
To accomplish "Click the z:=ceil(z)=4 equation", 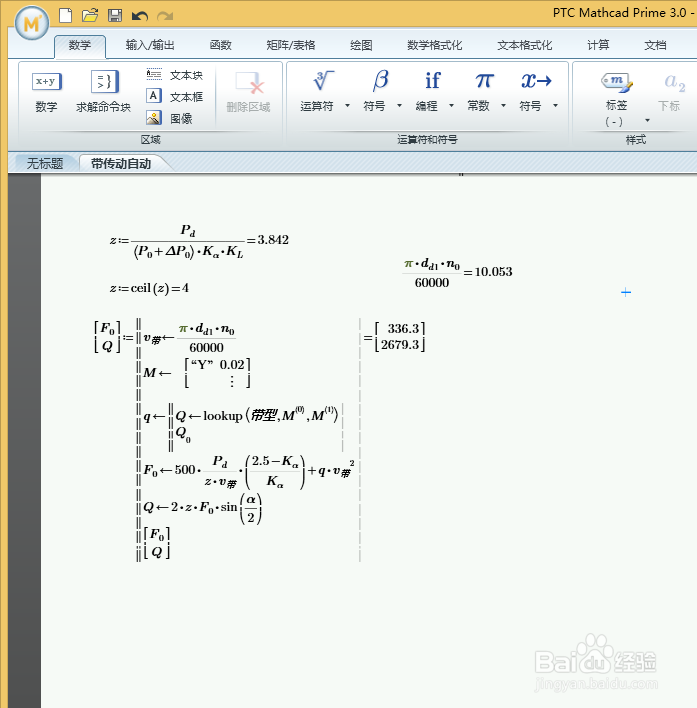I will pyautogui.click(x=149, y=288).
